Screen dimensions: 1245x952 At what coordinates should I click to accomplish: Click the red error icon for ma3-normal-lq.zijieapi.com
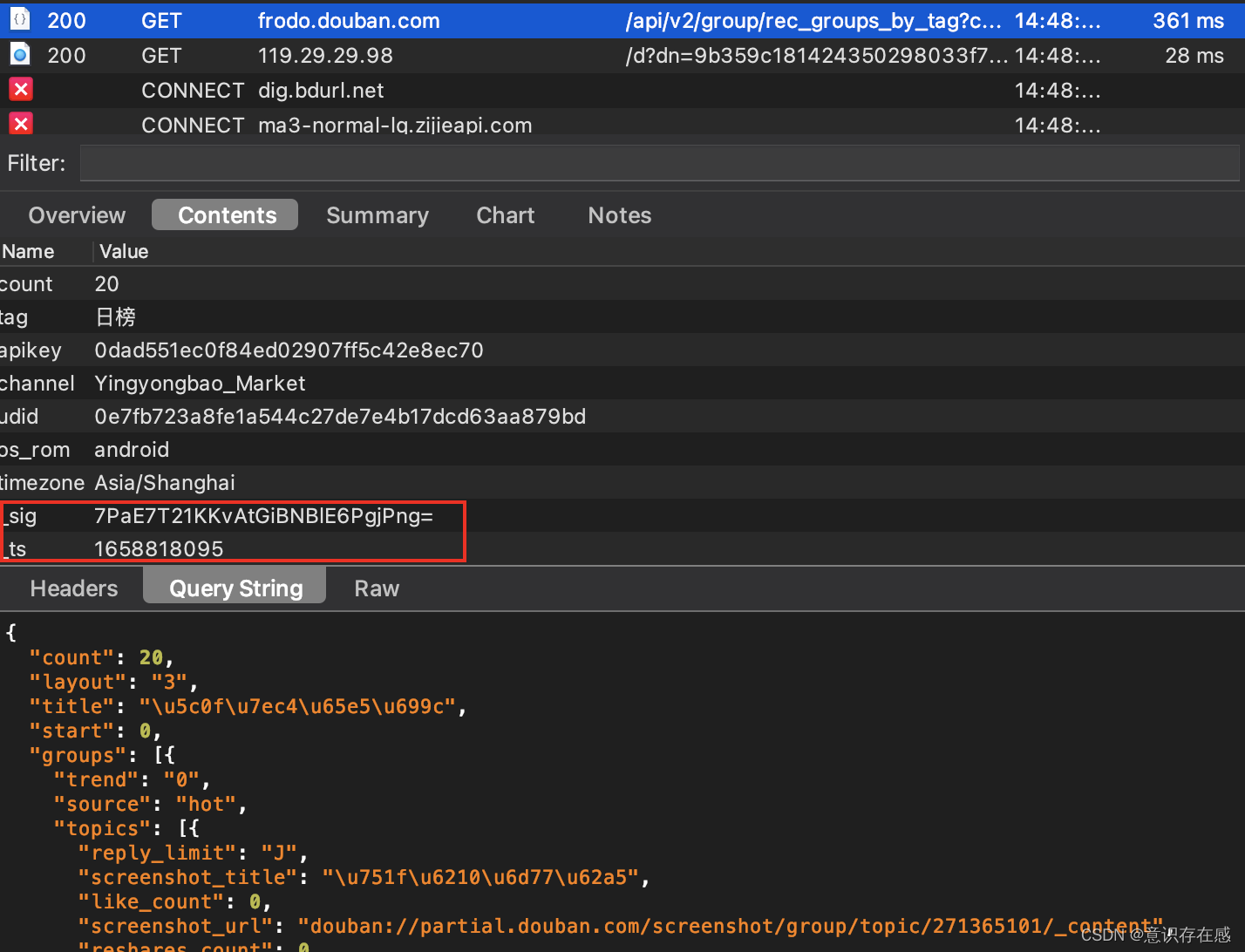[21, 124]
